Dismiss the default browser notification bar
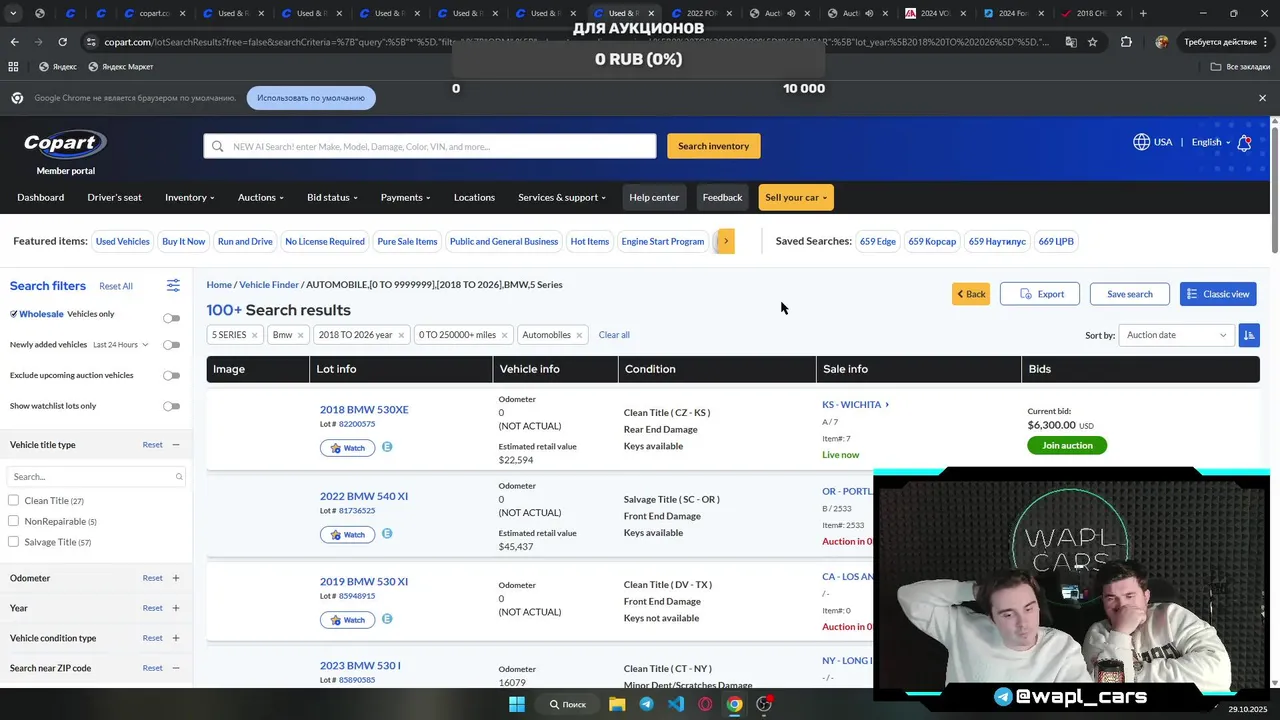 (1262, 98)
